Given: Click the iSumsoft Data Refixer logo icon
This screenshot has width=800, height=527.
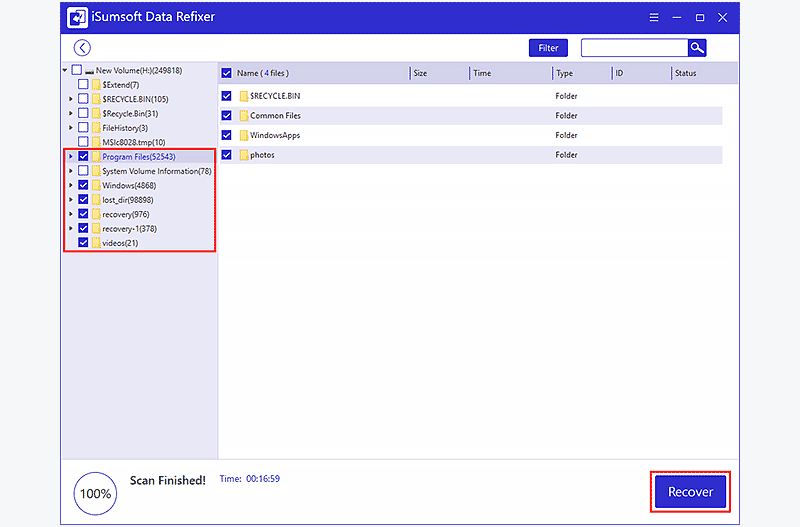Looking at the screenshot, I should click(77, 17).
